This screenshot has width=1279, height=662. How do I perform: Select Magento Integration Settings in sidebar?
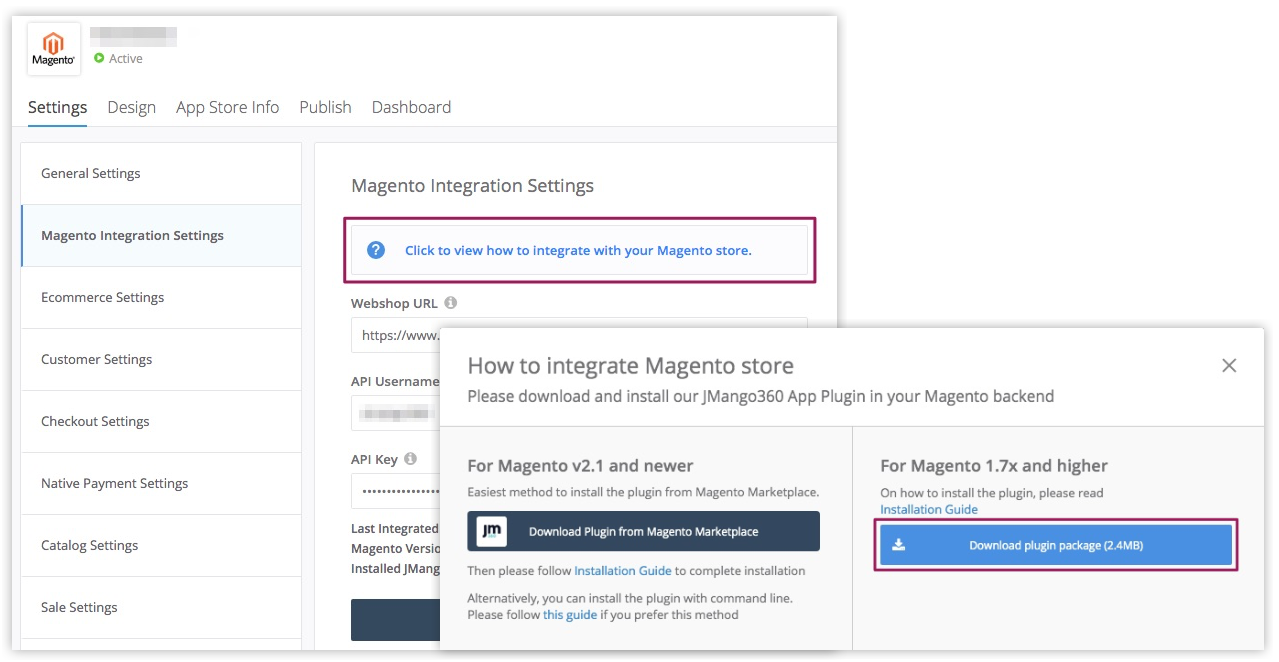pos(161,235)
